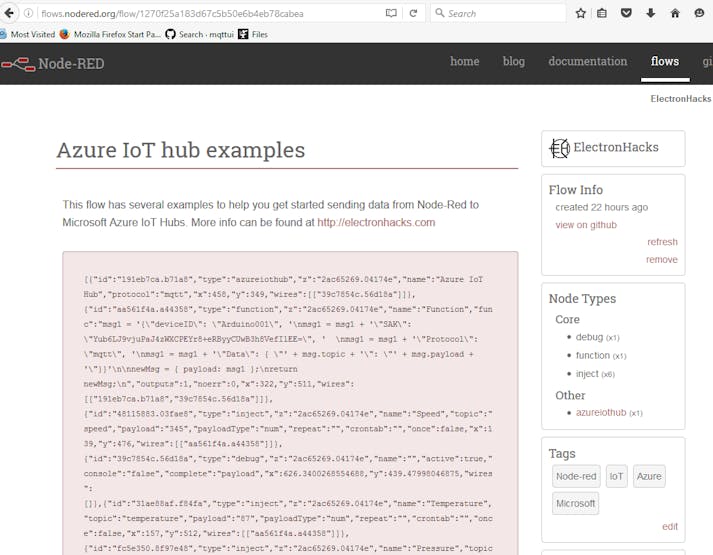The width and height of the screenshot is (713, 555).
Task: Select the Microsoft tag
Action: point(575,504)
